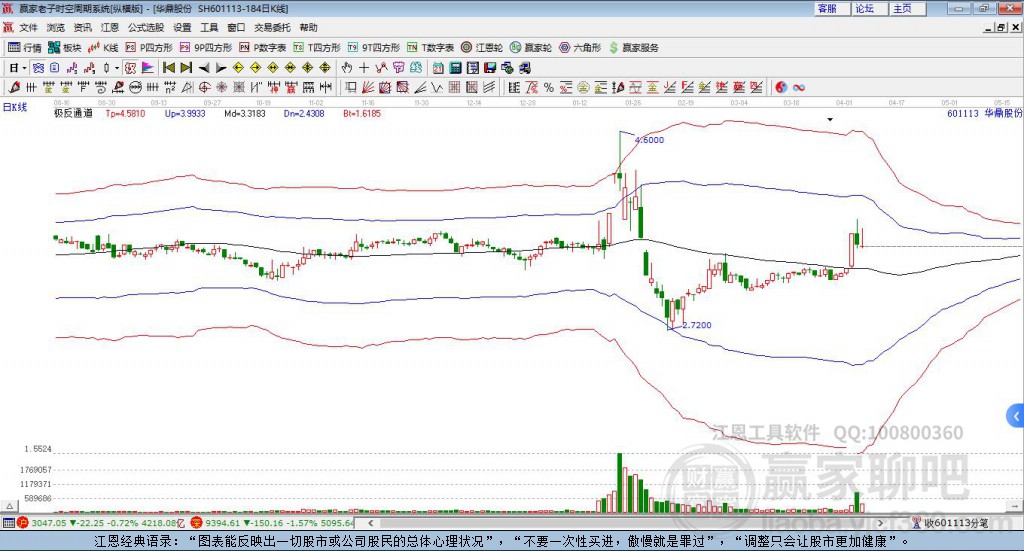
Task: Click the black right-arrow step-forward icon
Action: click(x=221, y=67)
